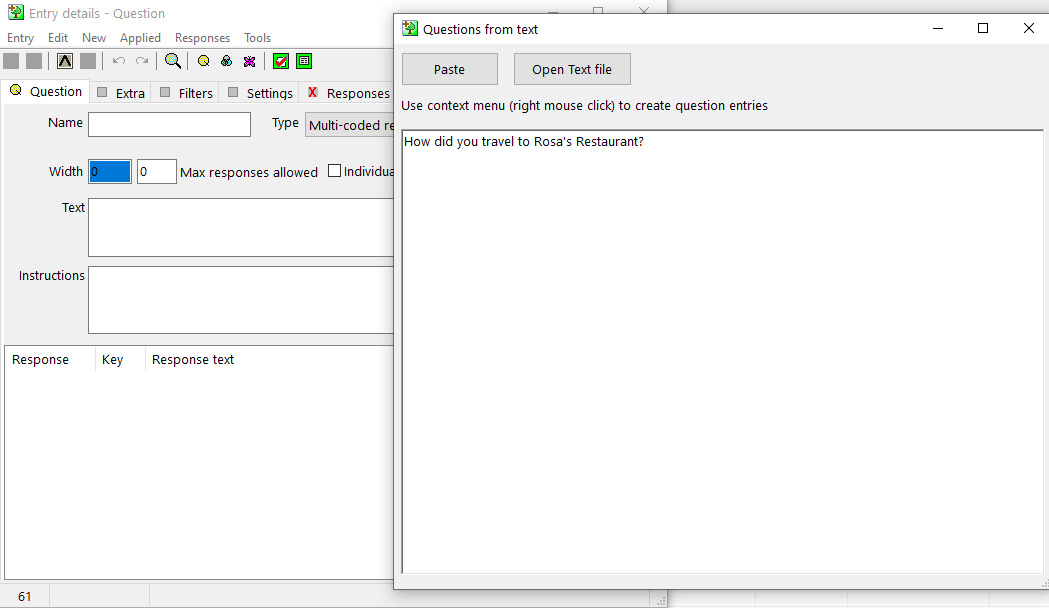Click inside the Name input field
The image size is (1049, 608).
point(169,124)
